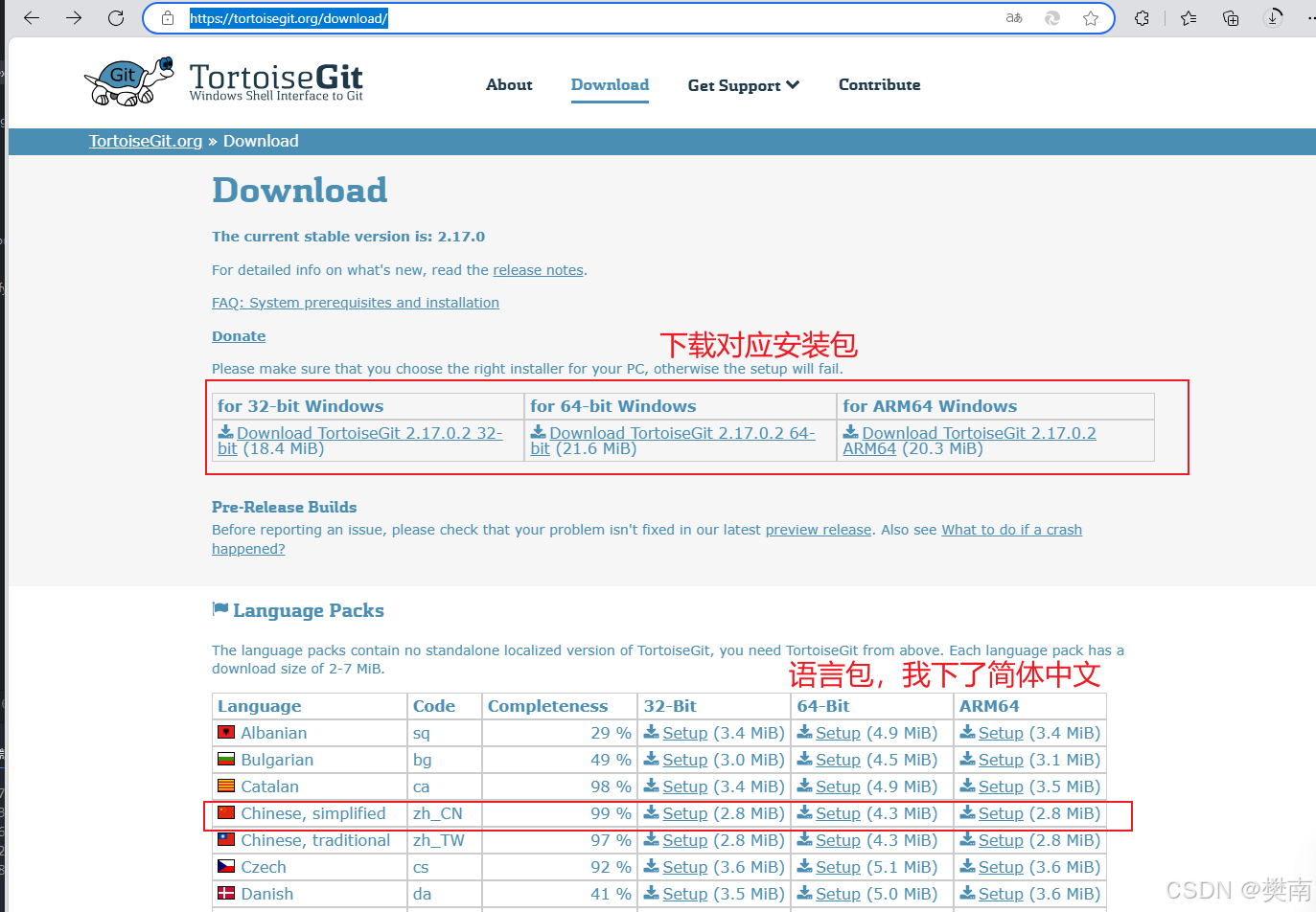Expand the Get Support dropdown
Image resolution: width=1316 pixels, height=912 pixels.
coord(744,85)
